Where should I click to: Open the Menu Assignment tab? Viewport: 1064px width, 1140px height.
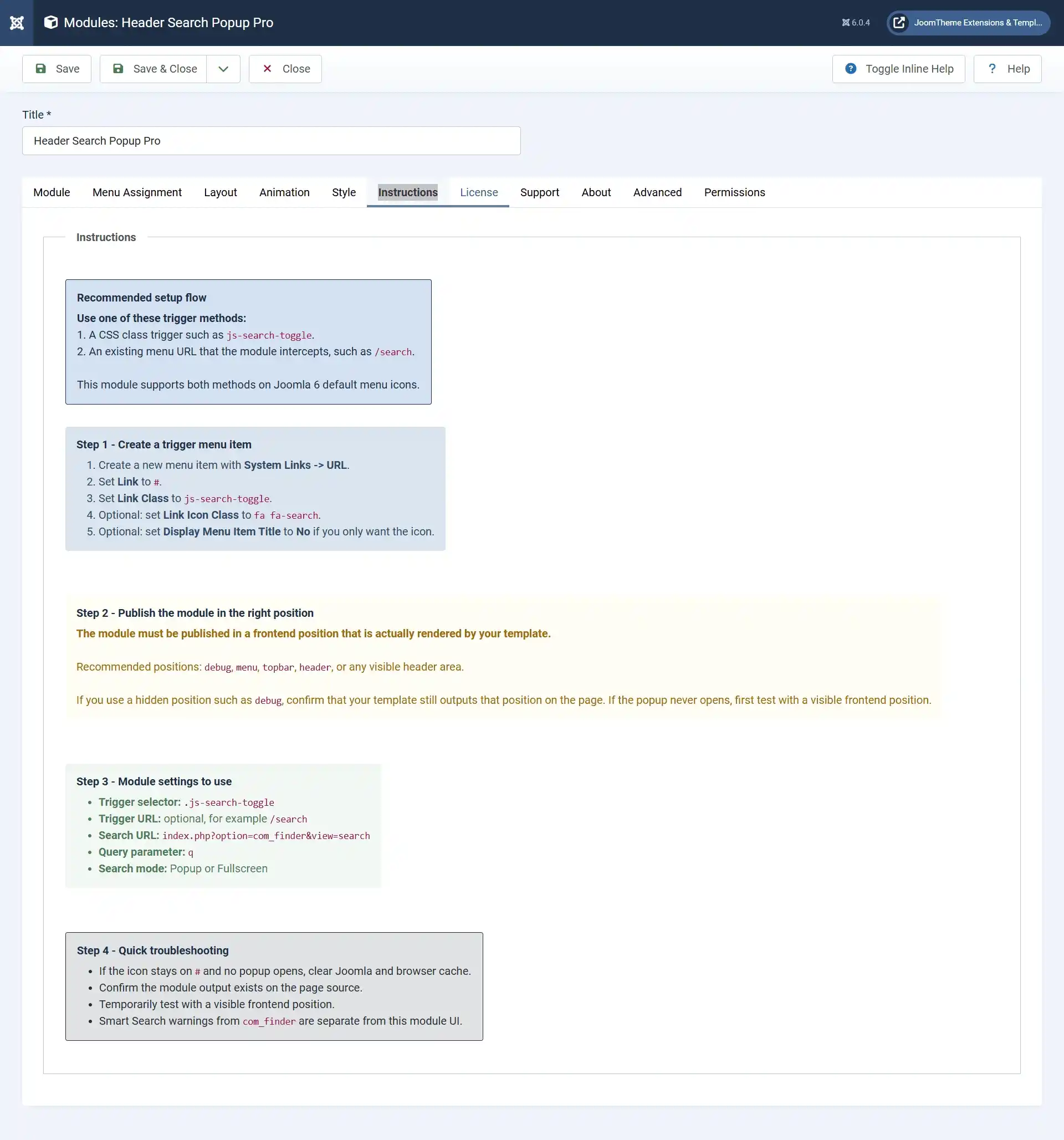point(137,192)
